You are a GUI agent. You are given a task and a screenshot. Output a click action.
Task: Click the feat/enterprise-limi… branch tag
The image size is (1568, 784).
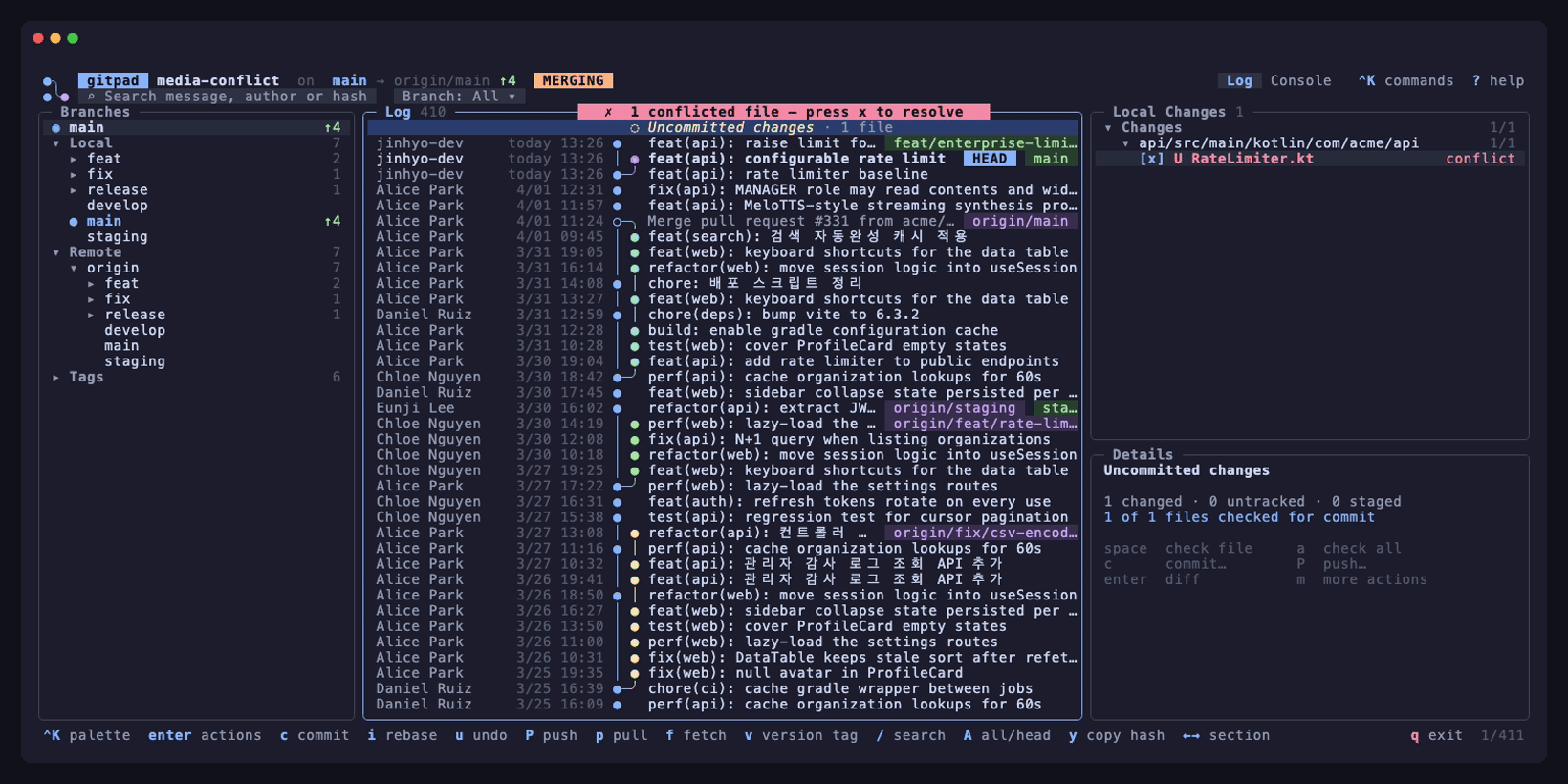coord(981,143)
